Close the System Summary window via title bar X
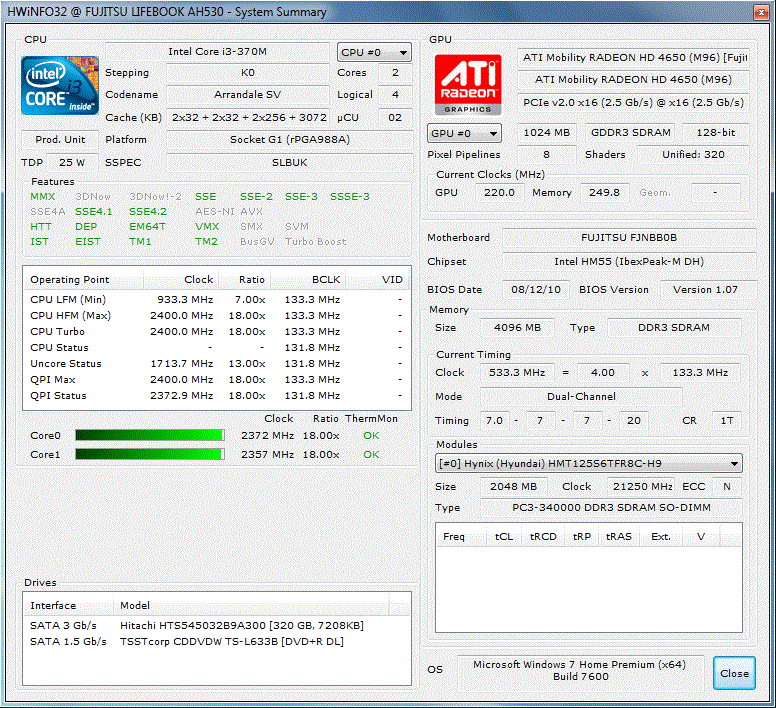This screenshot has height=708, width=776. [761, 12]
